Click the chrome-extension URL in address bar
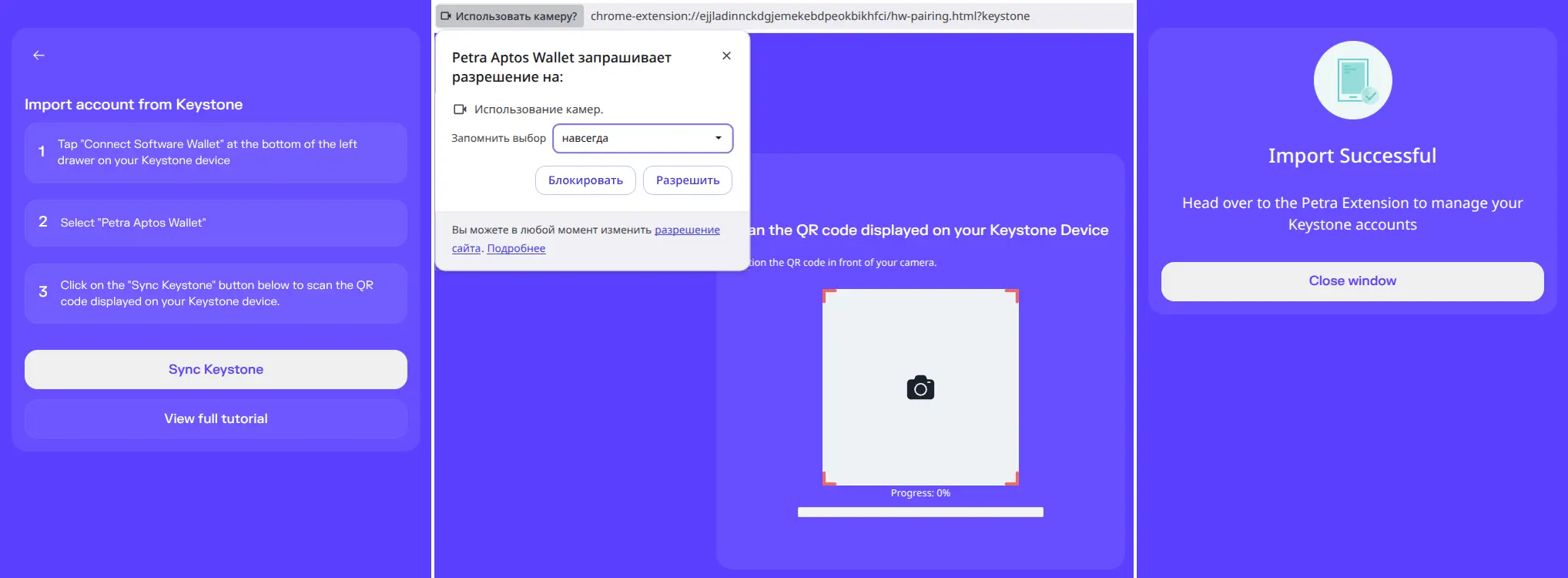This screenshot has width=1568, height=578. [809, 16]
